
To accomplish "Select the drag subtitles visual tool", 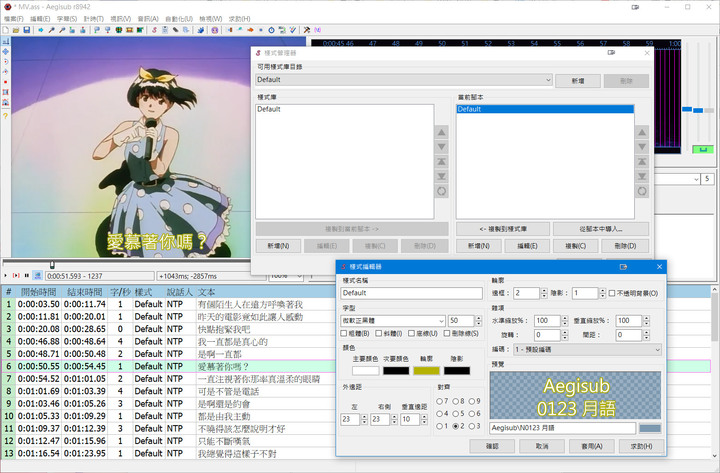I will click(x=6, y=51).
